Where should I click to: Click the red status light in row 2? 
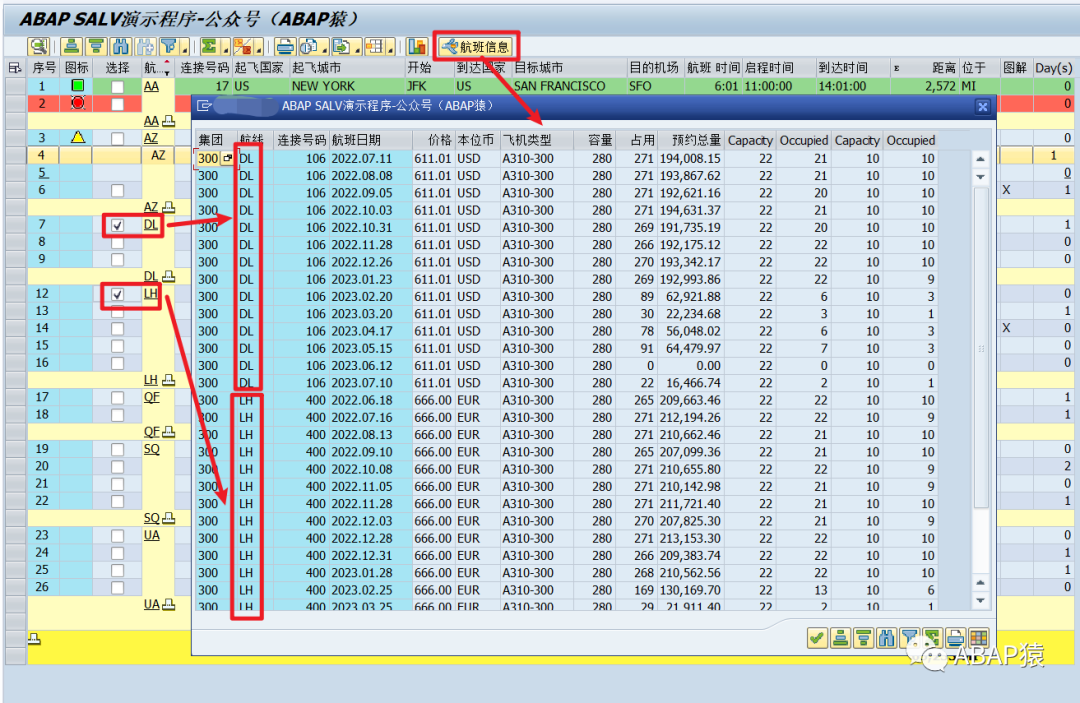point(78,103)
